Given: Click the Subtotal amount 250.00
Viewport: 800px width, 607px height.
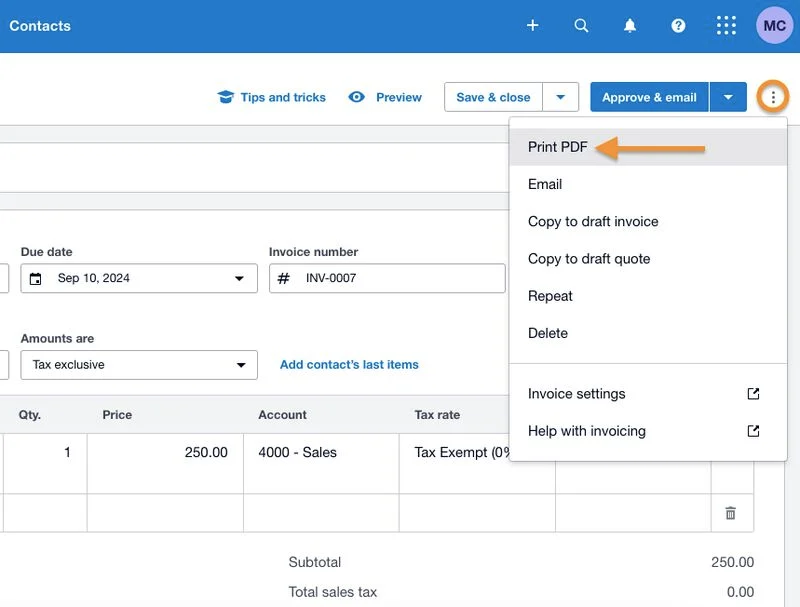Looking at the screenshot, I should point(732,562).
